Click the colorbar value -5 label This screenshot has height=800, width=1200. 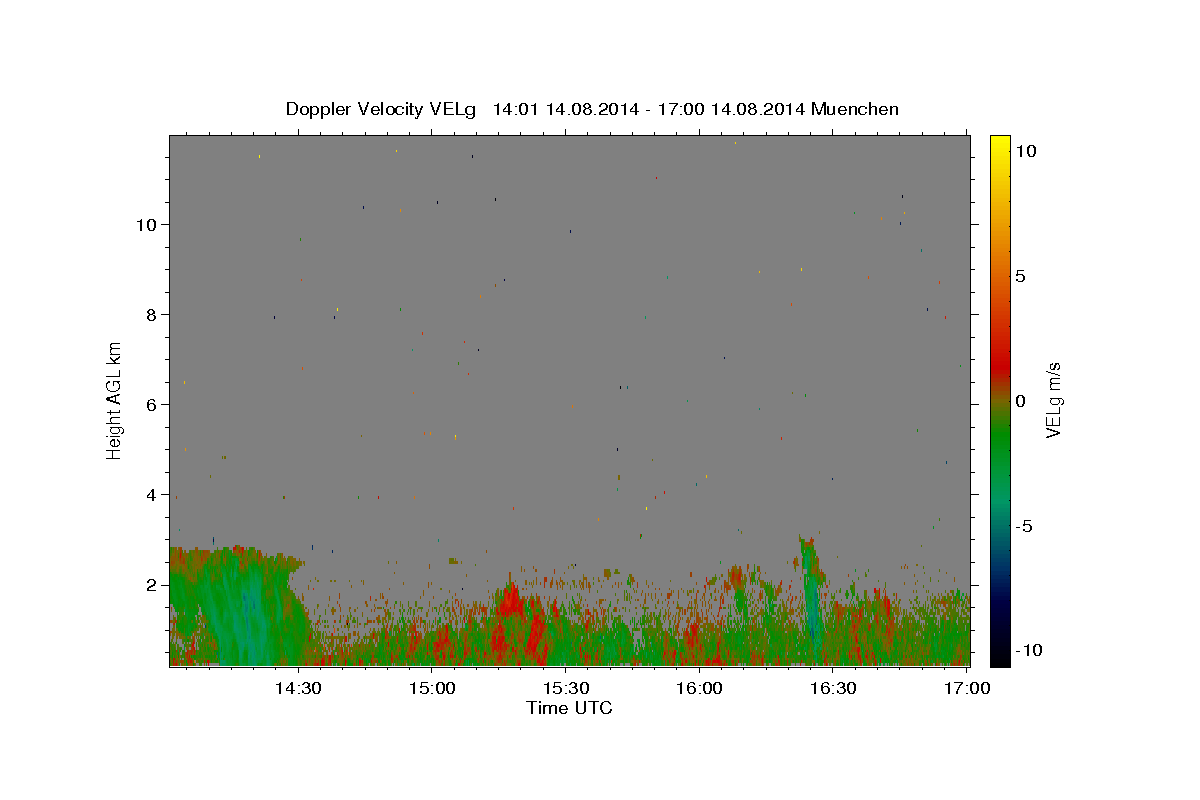tap(1023, 526)
